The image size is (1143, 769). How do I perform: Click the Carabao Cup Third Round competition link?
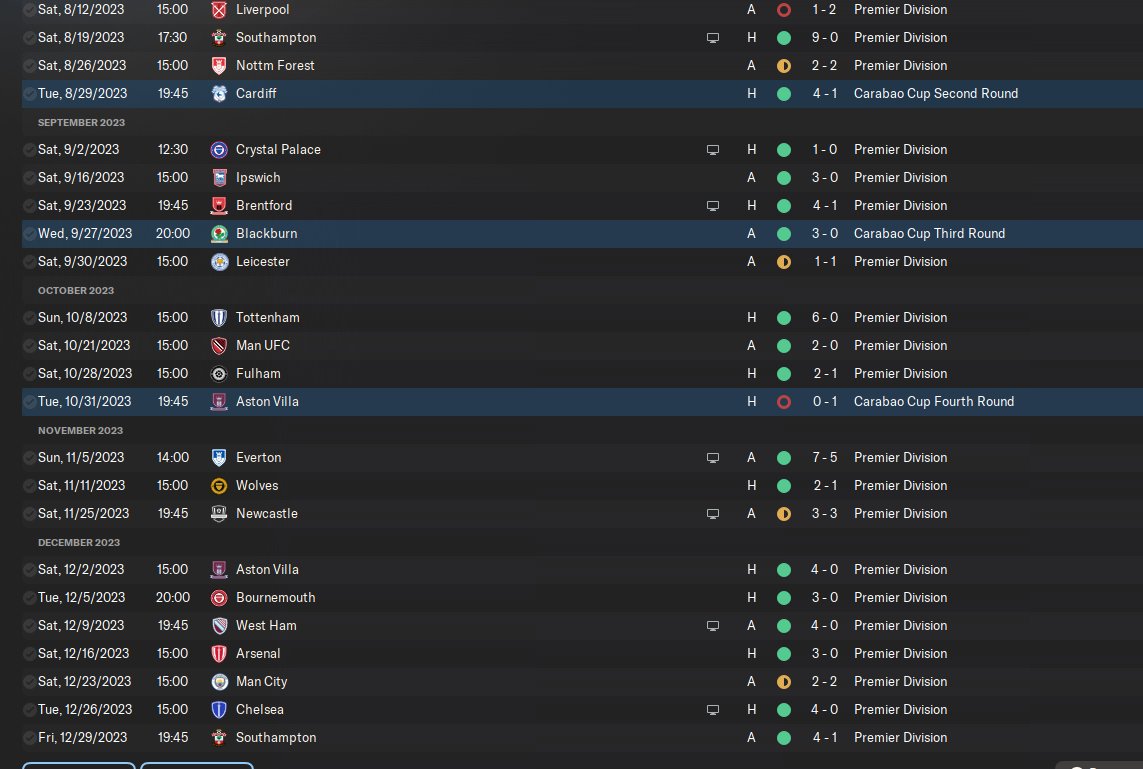[x=929, y=233]
